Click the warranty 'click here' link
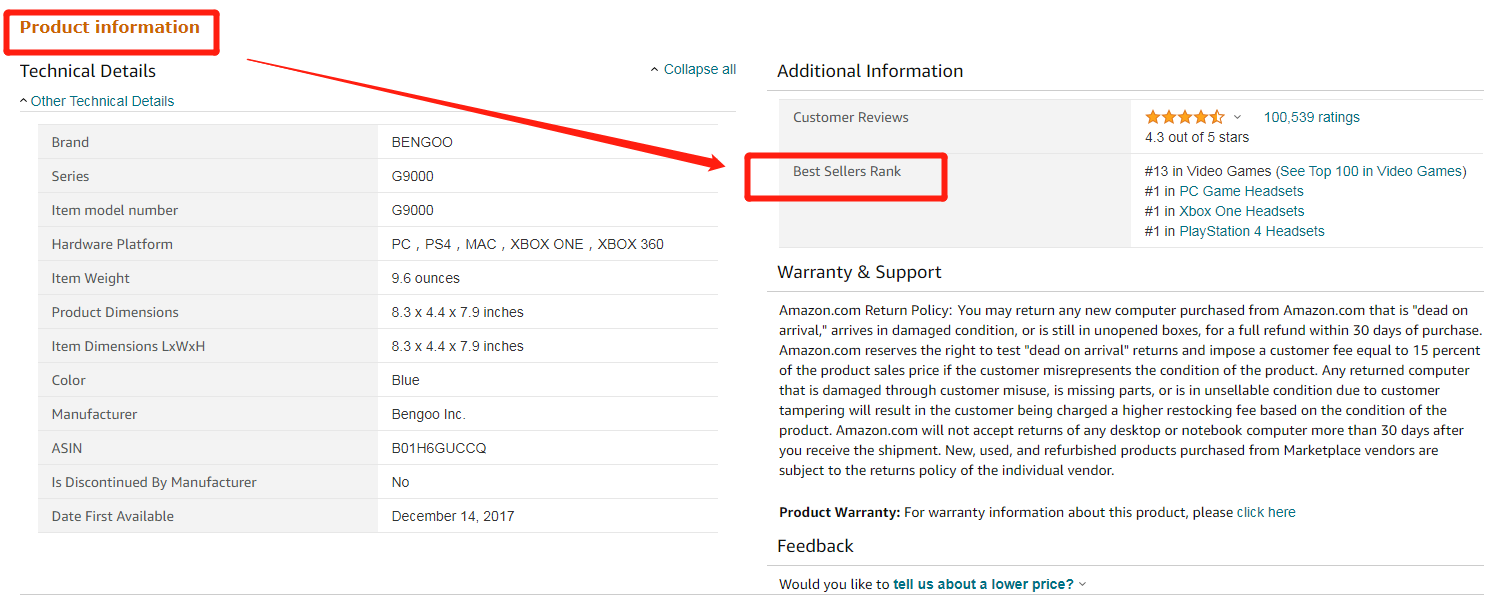Image resolution: width=1498 pixels, height=605 pixels. point(1265,512)
